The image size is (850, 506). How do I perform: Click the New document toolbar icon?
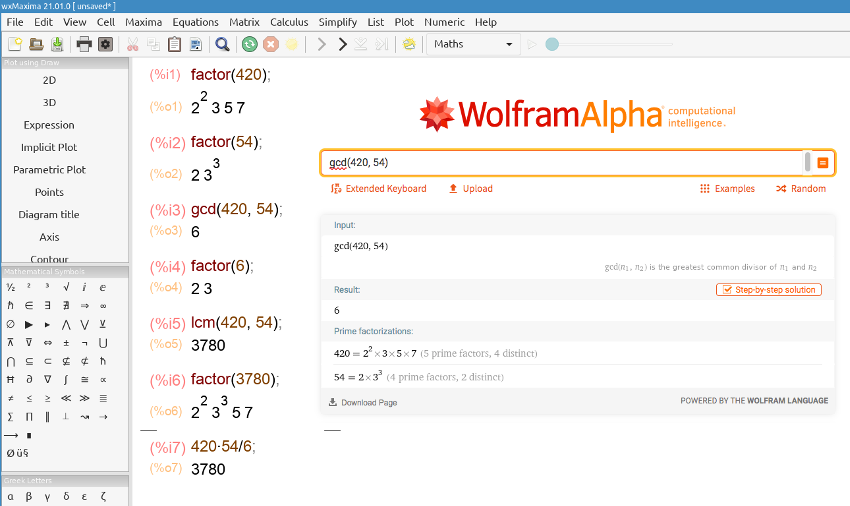15,44
